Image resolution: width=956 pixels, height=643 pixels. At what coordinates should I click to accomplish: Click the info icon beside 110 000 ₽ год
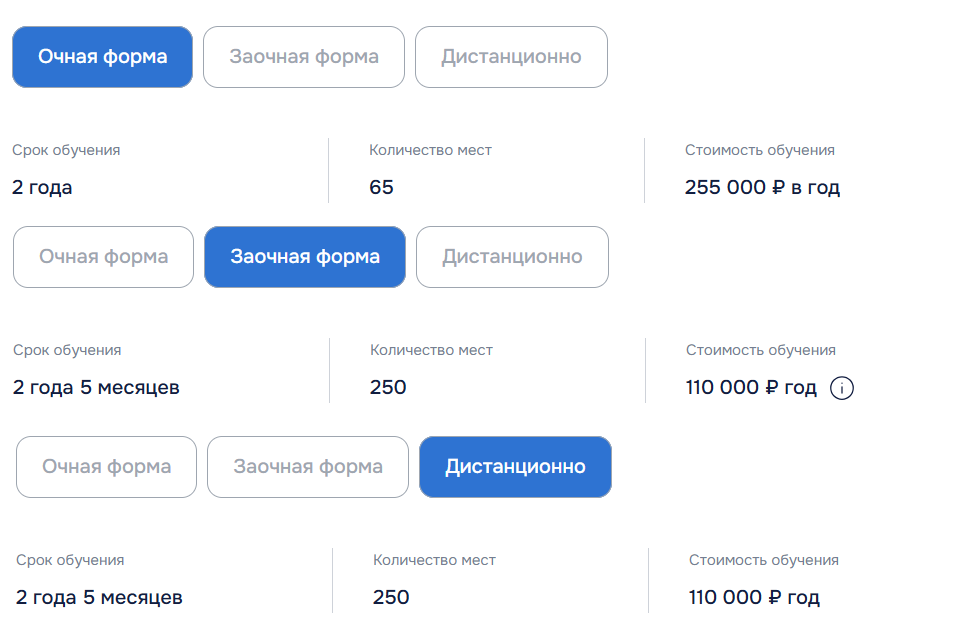point(841,388)
